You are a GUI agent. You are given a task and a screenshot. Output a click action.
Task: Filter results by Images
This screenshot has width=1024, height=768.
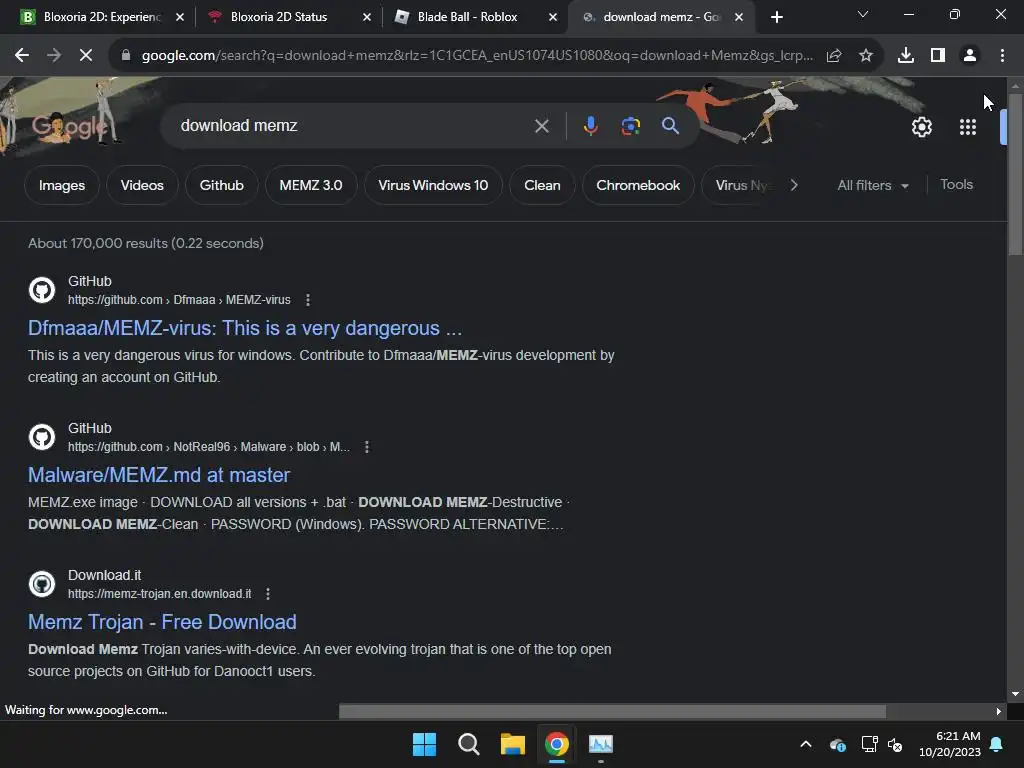pos(62,185)
